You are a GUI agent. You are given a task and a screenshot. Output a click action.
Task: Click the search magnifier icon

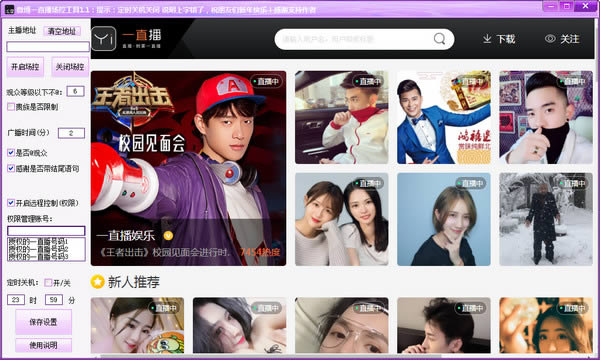(x=439, y=39)
